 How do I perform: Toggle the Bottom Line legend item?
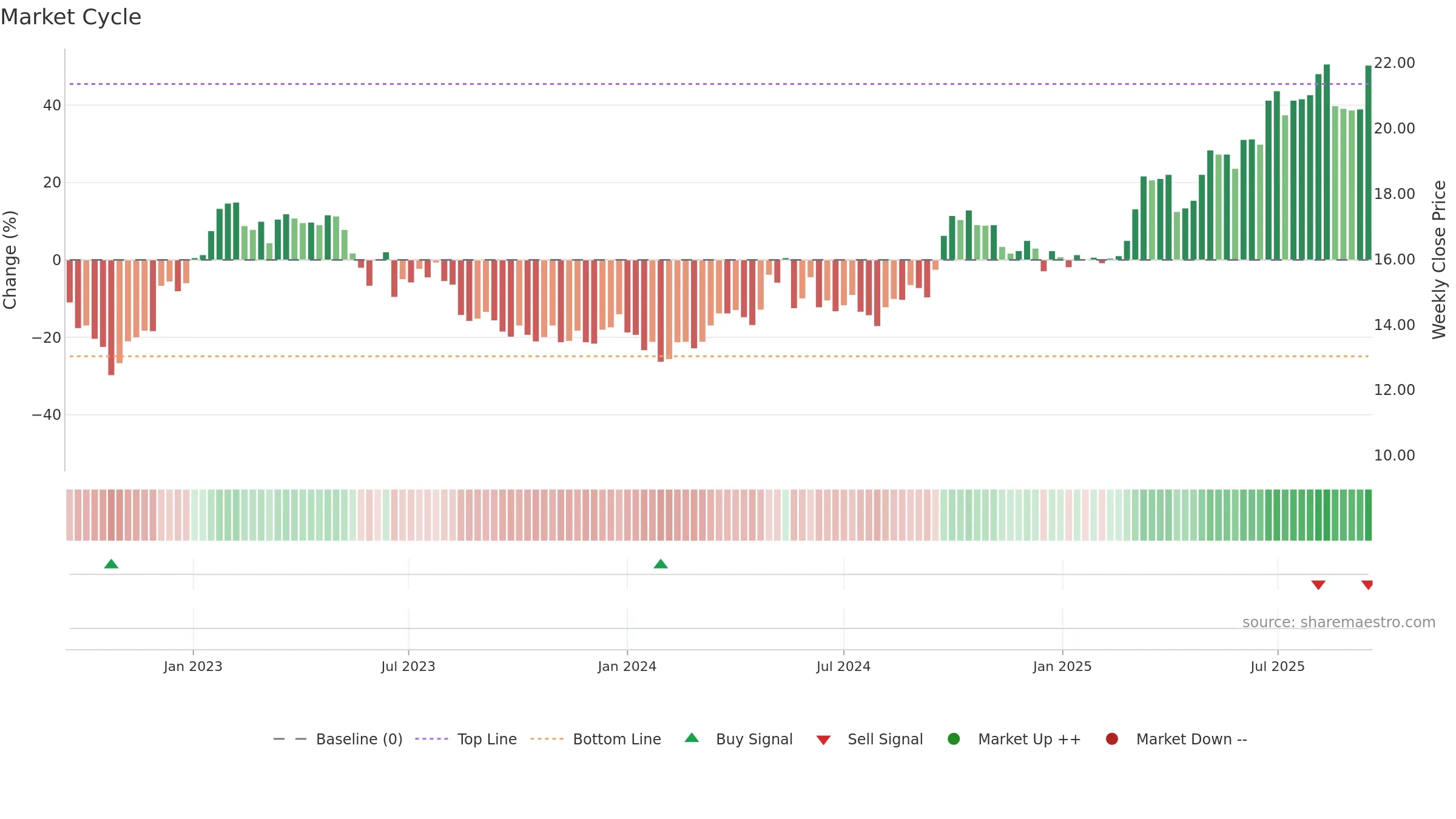click(x=595, y=739)
